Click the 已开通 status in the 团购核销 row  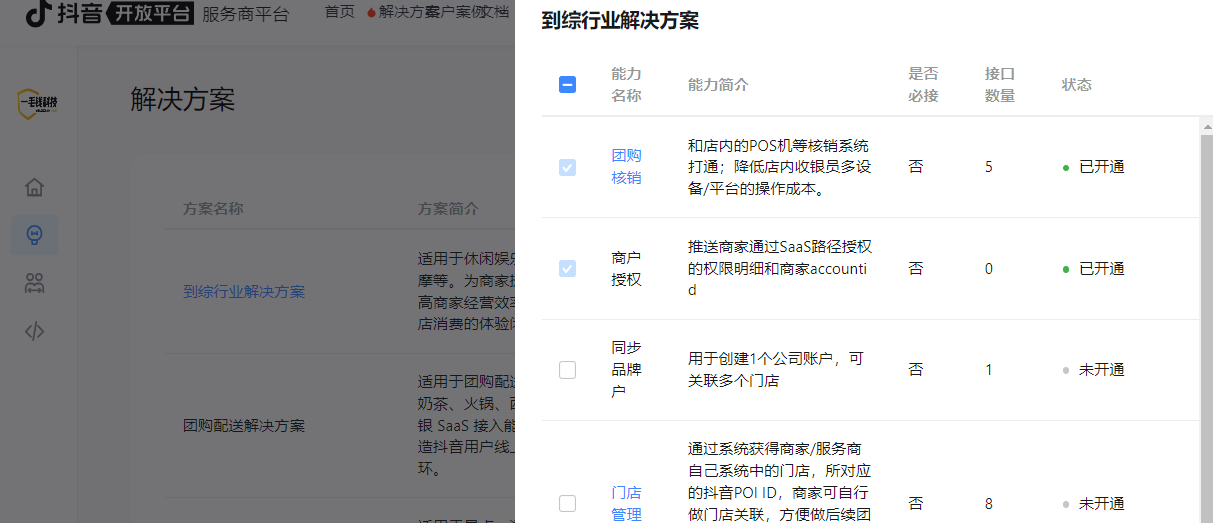pos(1093,167)
